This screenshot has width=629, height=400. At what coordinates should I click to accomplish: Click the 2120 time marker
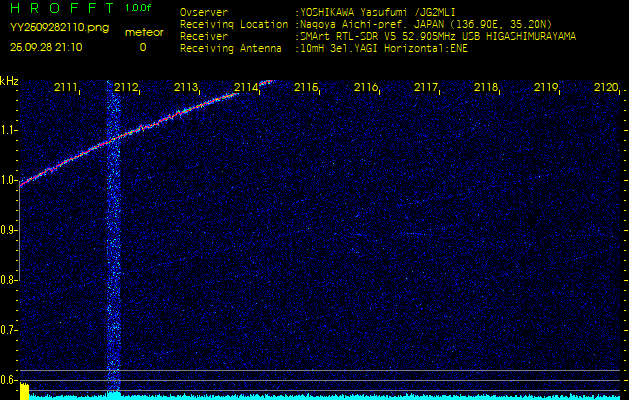(x=605, y=88)
